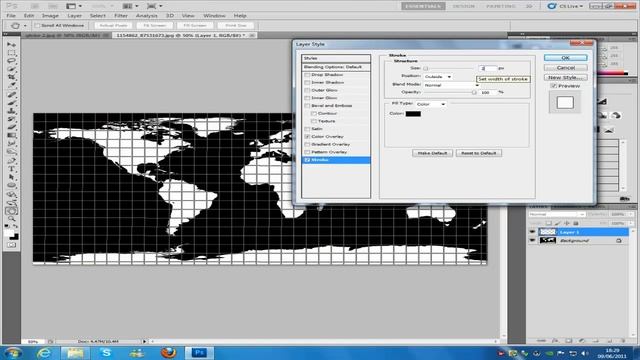Click the create new layer icon

[x=609, y=340]
